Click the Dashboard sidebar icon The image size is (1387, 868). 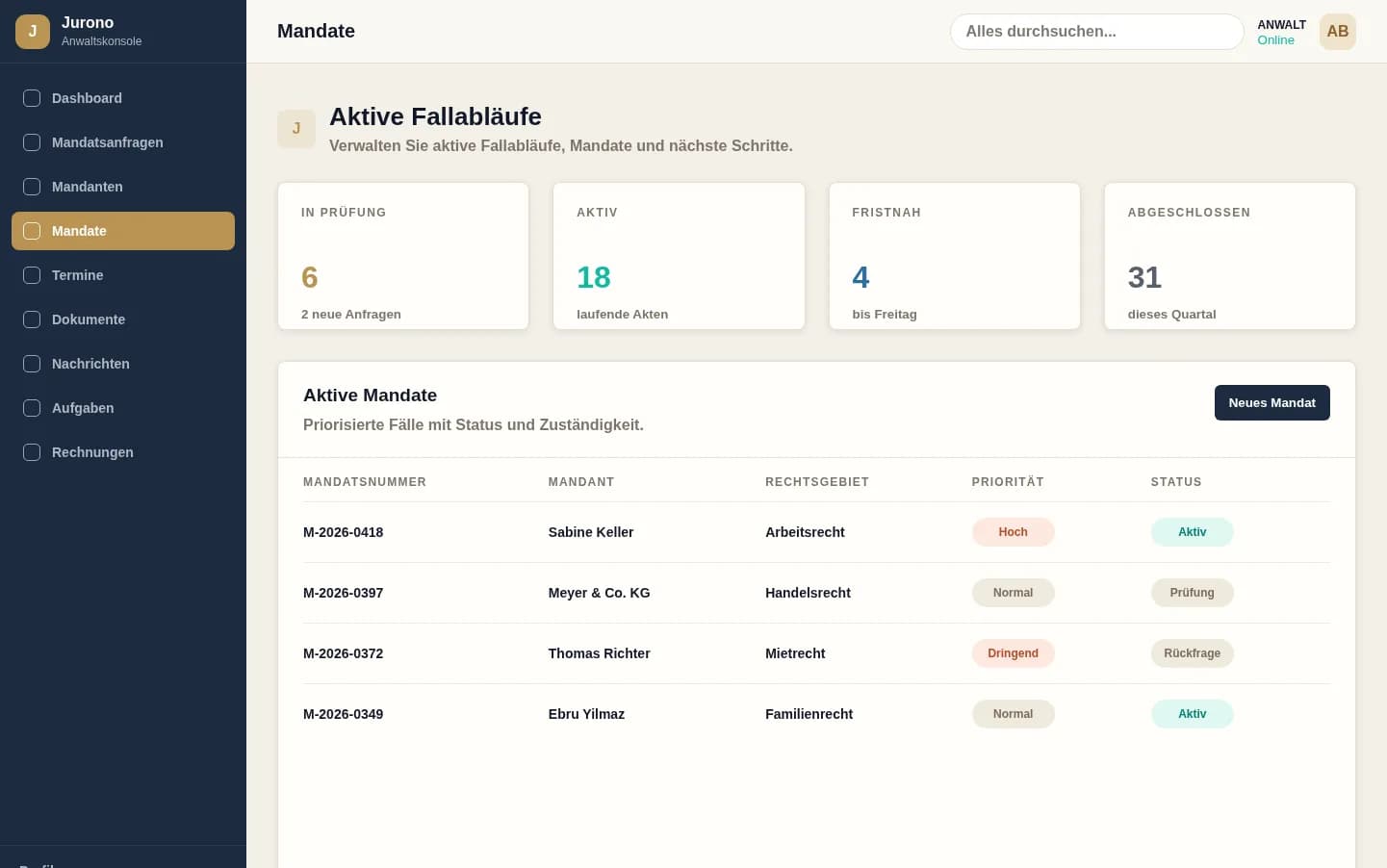coord(32,98)
